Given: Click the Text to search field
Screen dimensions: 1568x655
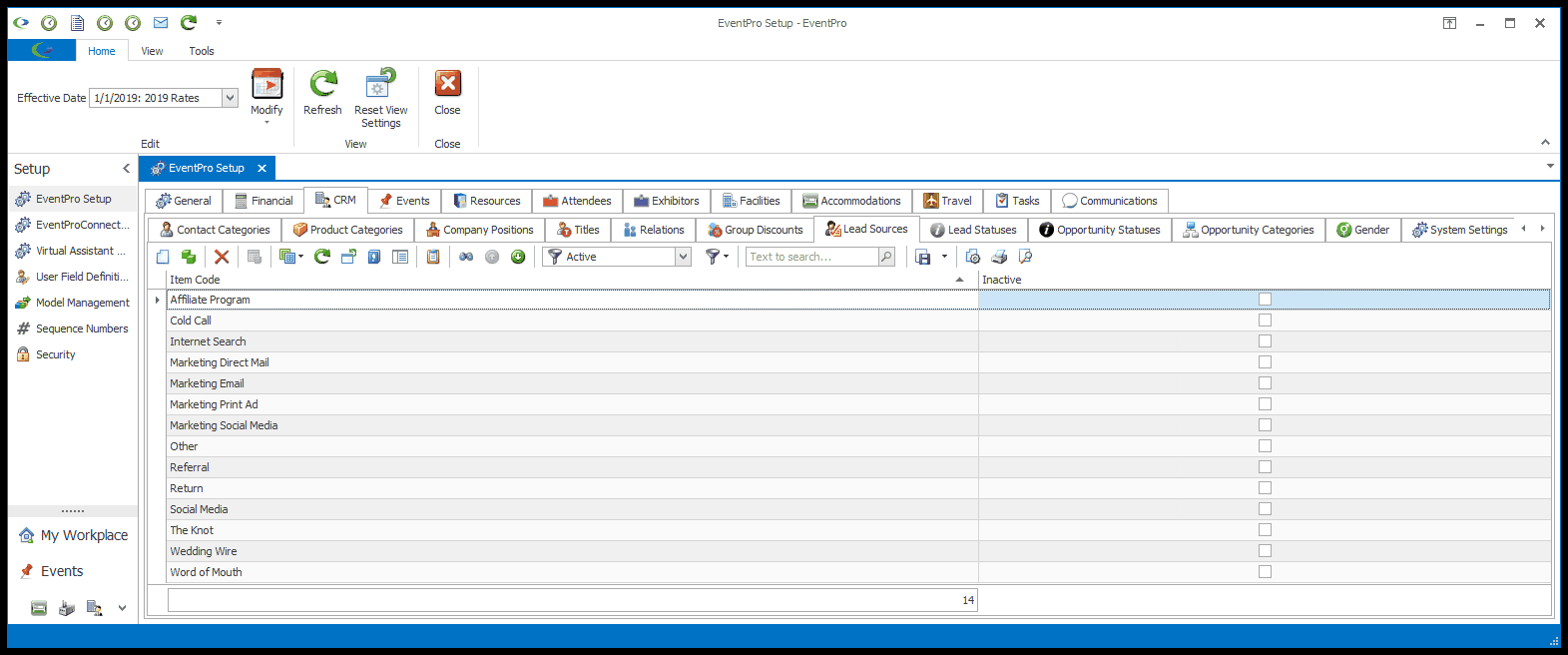Looking at the screenshot, I should 811,257.
